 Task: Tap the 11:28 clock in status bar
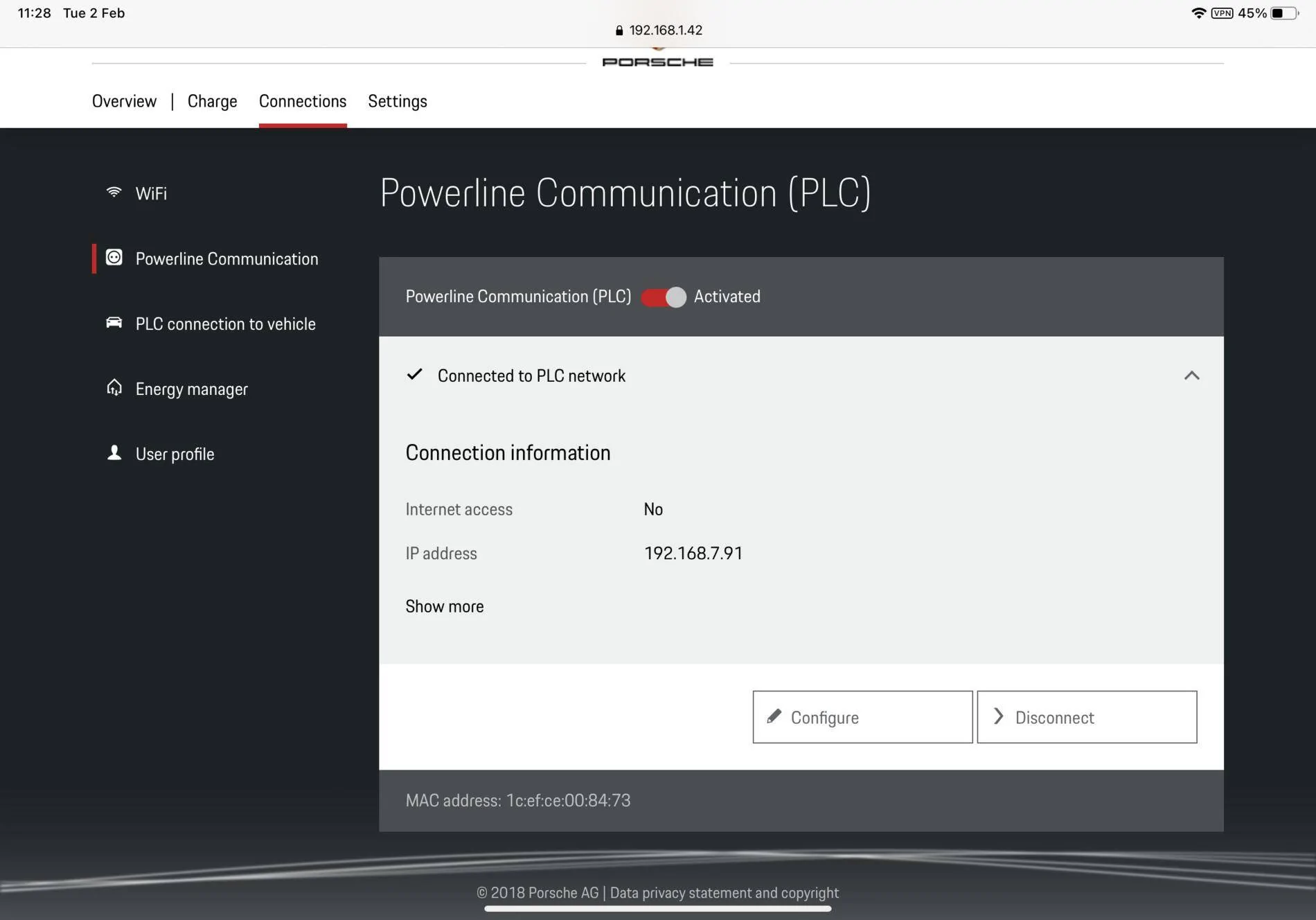(x=35, y=13)
